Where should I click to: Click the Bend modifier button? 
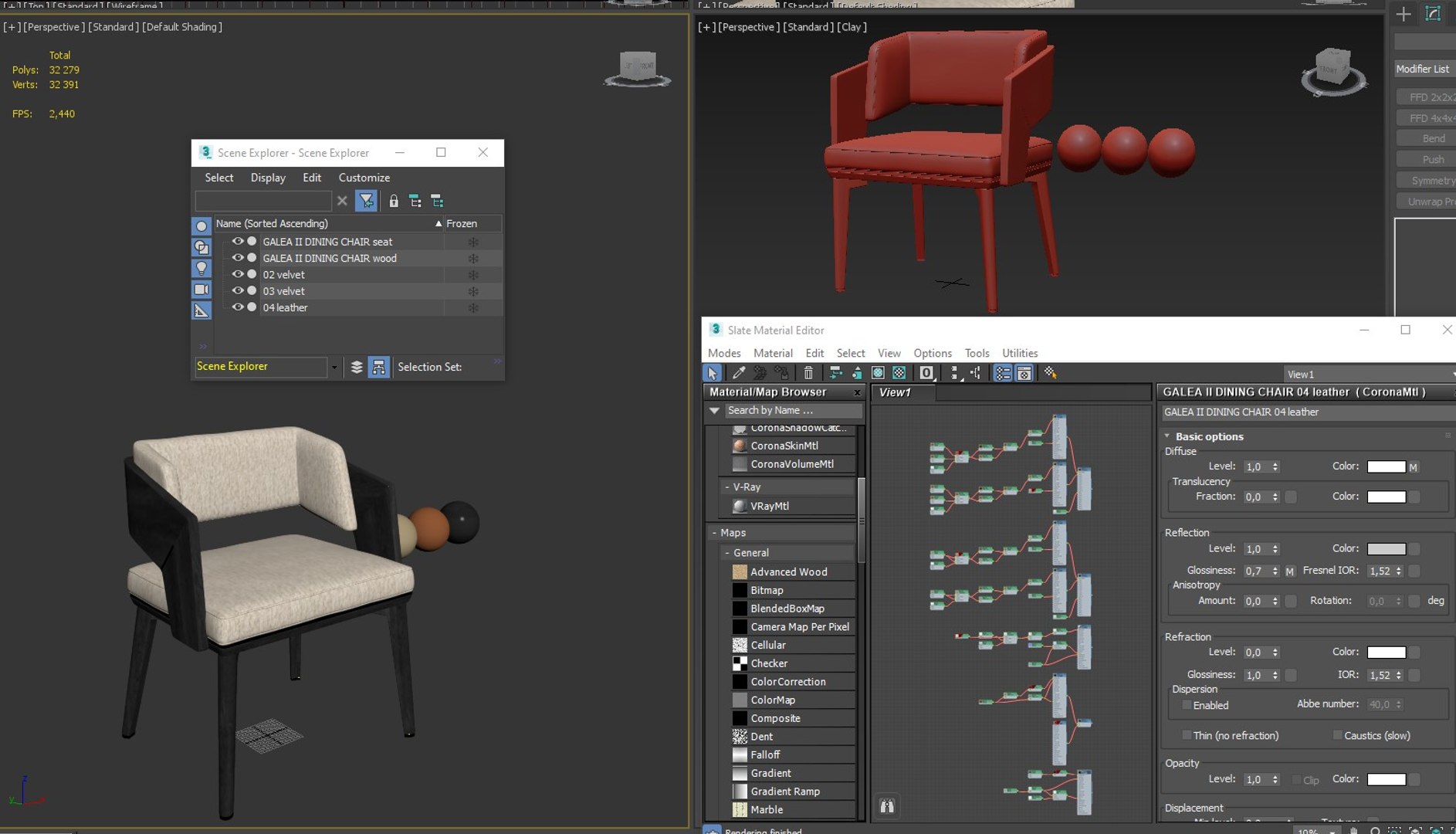coord(1427,139)
